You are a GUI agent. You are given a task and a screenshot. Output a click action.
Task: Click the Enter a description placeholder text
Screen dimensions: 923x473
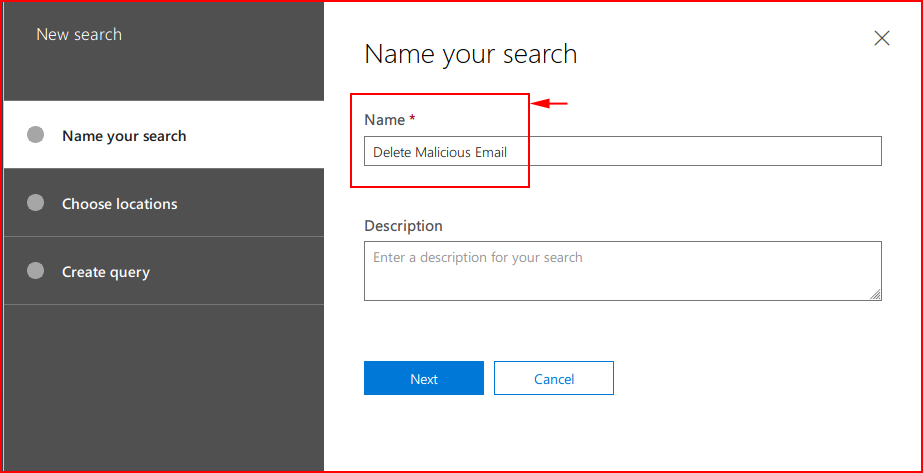point(477,258)
